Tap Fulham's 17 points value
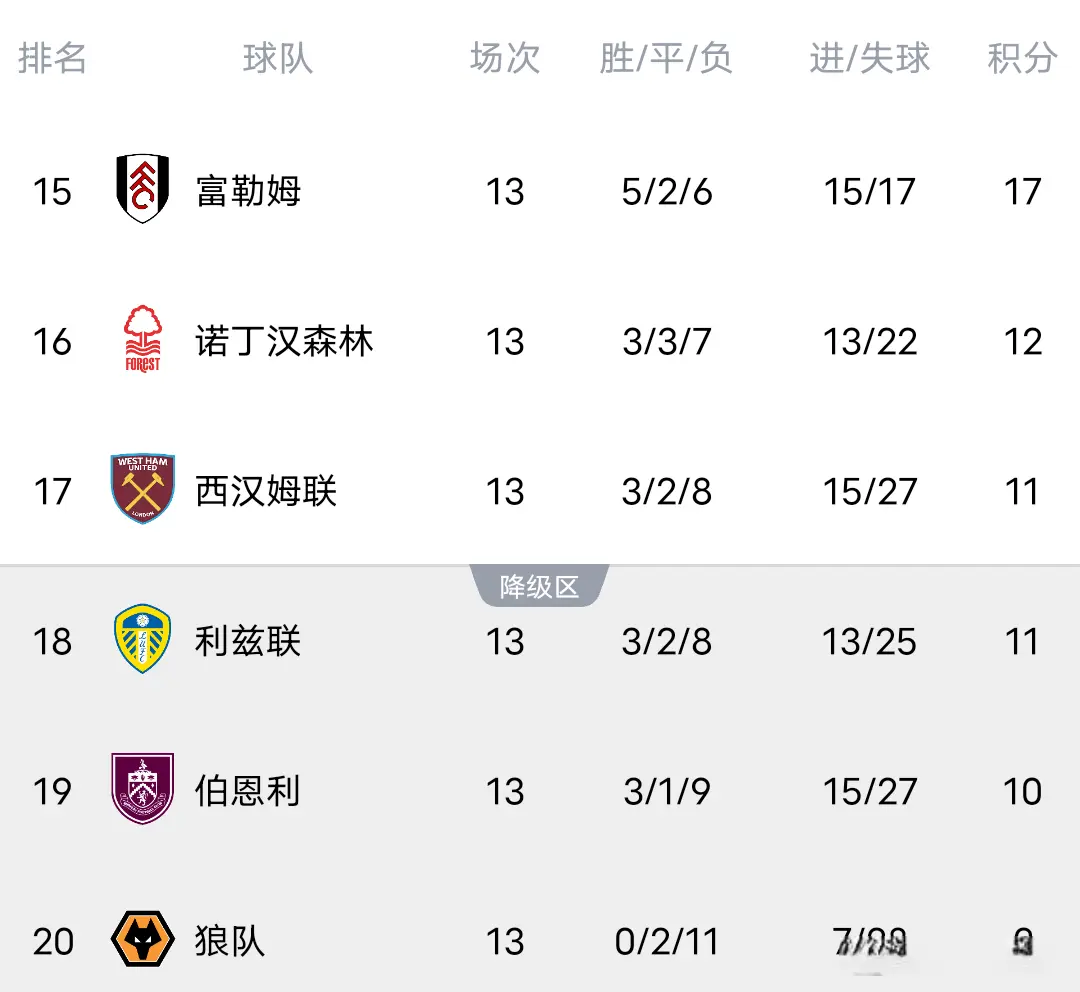This screenshot has height=992, width=1080. tap(1022, 191)
